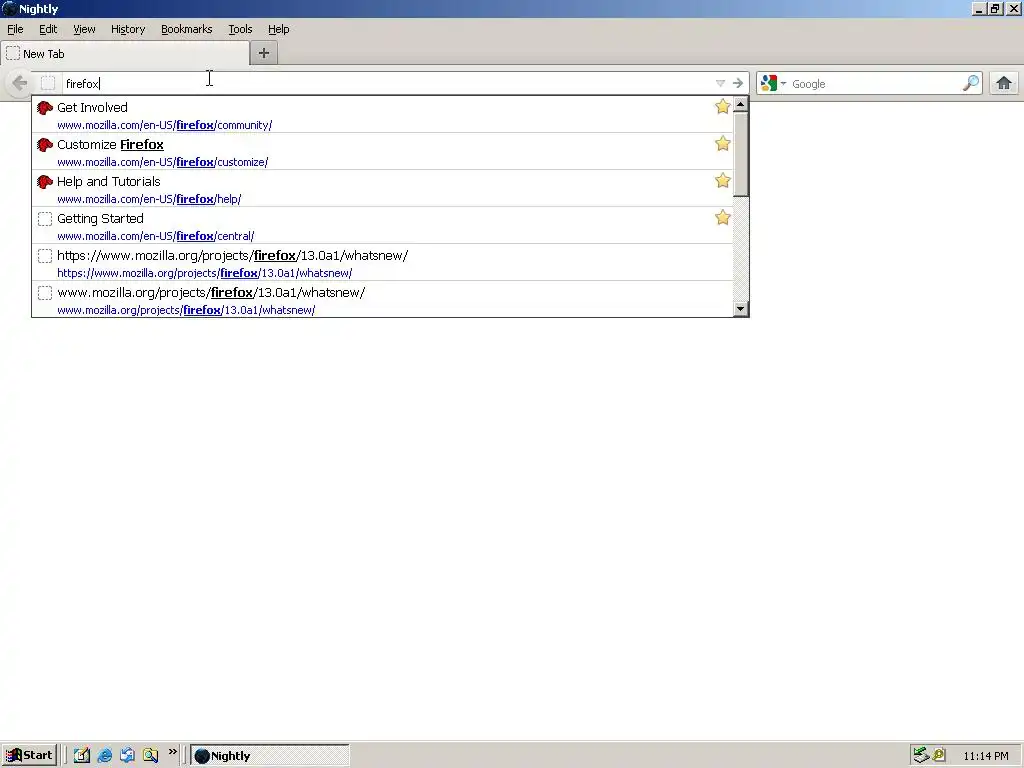Click the first quick launch notepad icon

point(82,756)
